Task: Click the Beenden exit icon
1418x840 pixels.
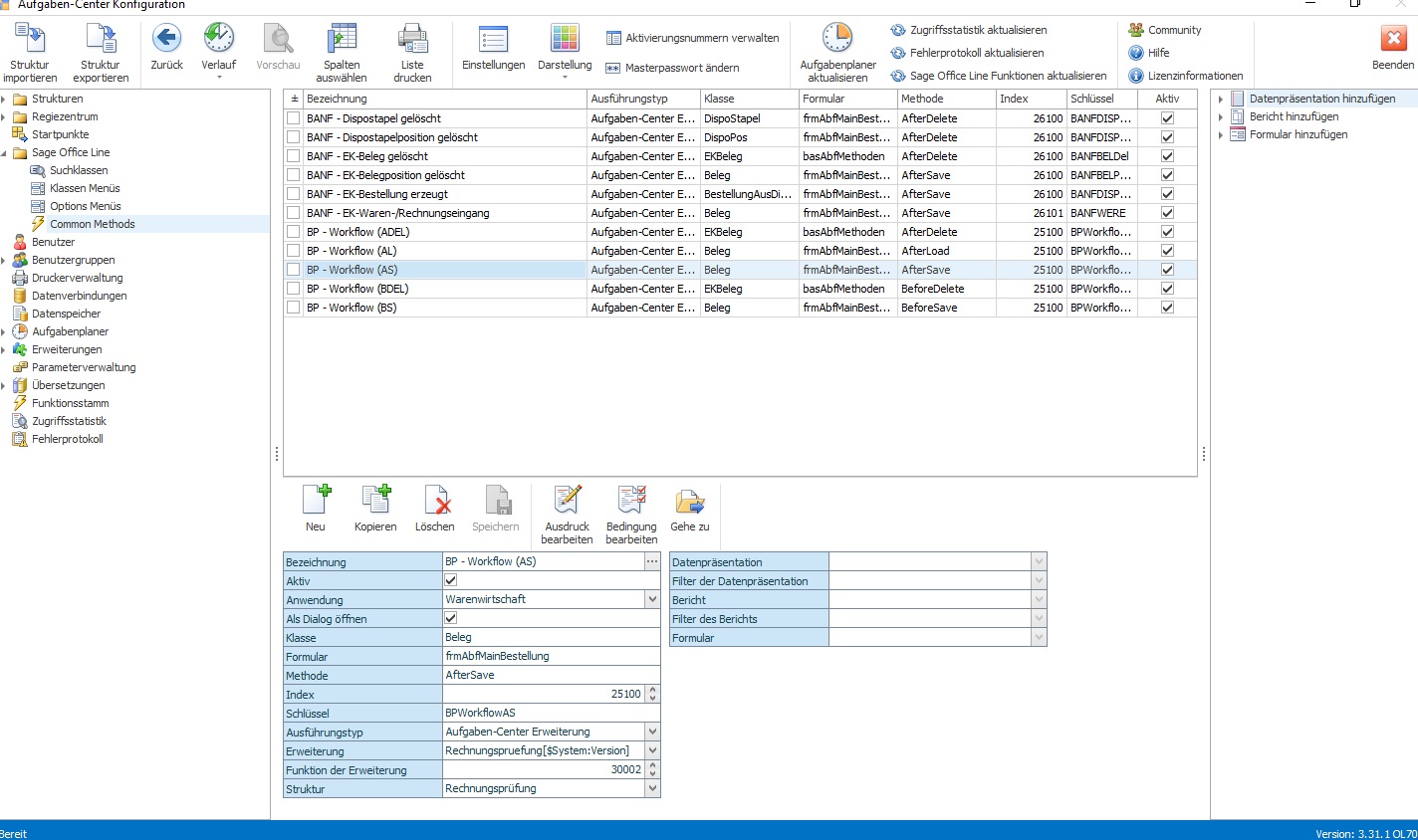Action: tap(1393, 39)
